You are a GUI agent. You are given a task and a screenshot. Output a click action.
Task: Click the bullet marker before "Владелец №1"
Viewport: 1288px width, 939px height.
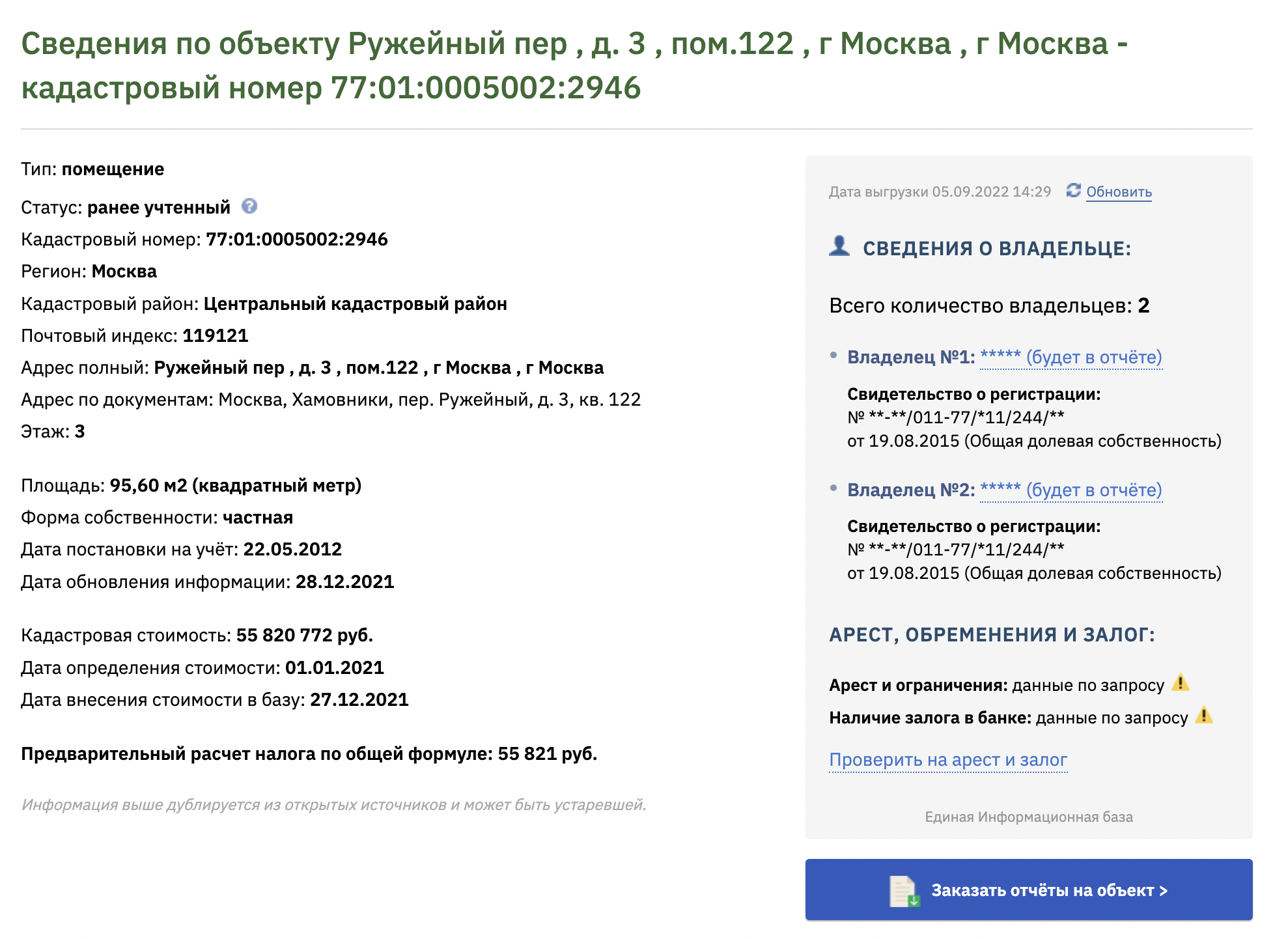point(834,355)
